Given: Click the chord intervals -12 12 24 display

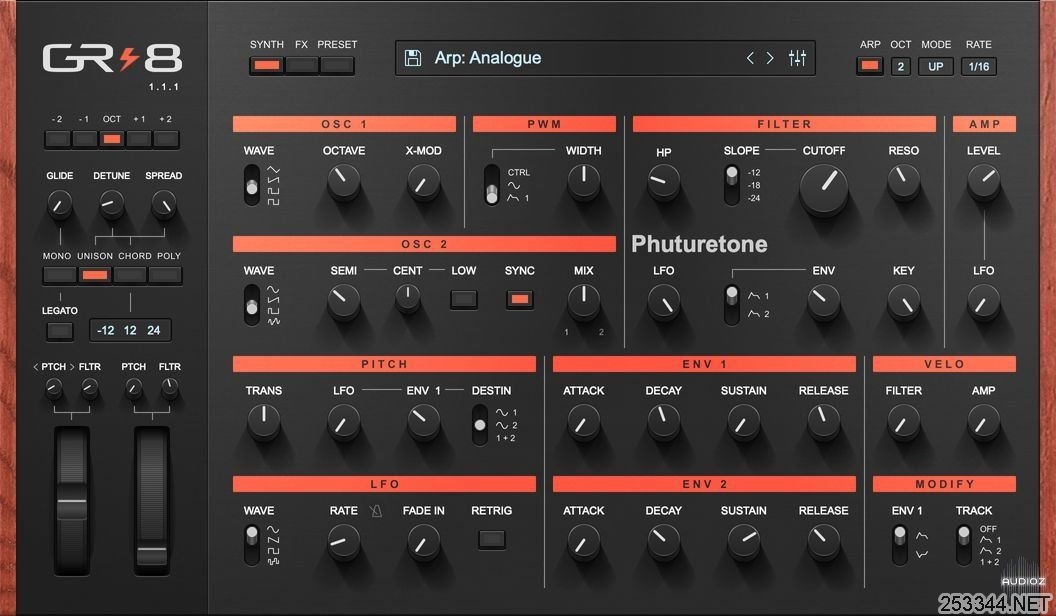Looking at the screenshot, I should click(130, 331).
